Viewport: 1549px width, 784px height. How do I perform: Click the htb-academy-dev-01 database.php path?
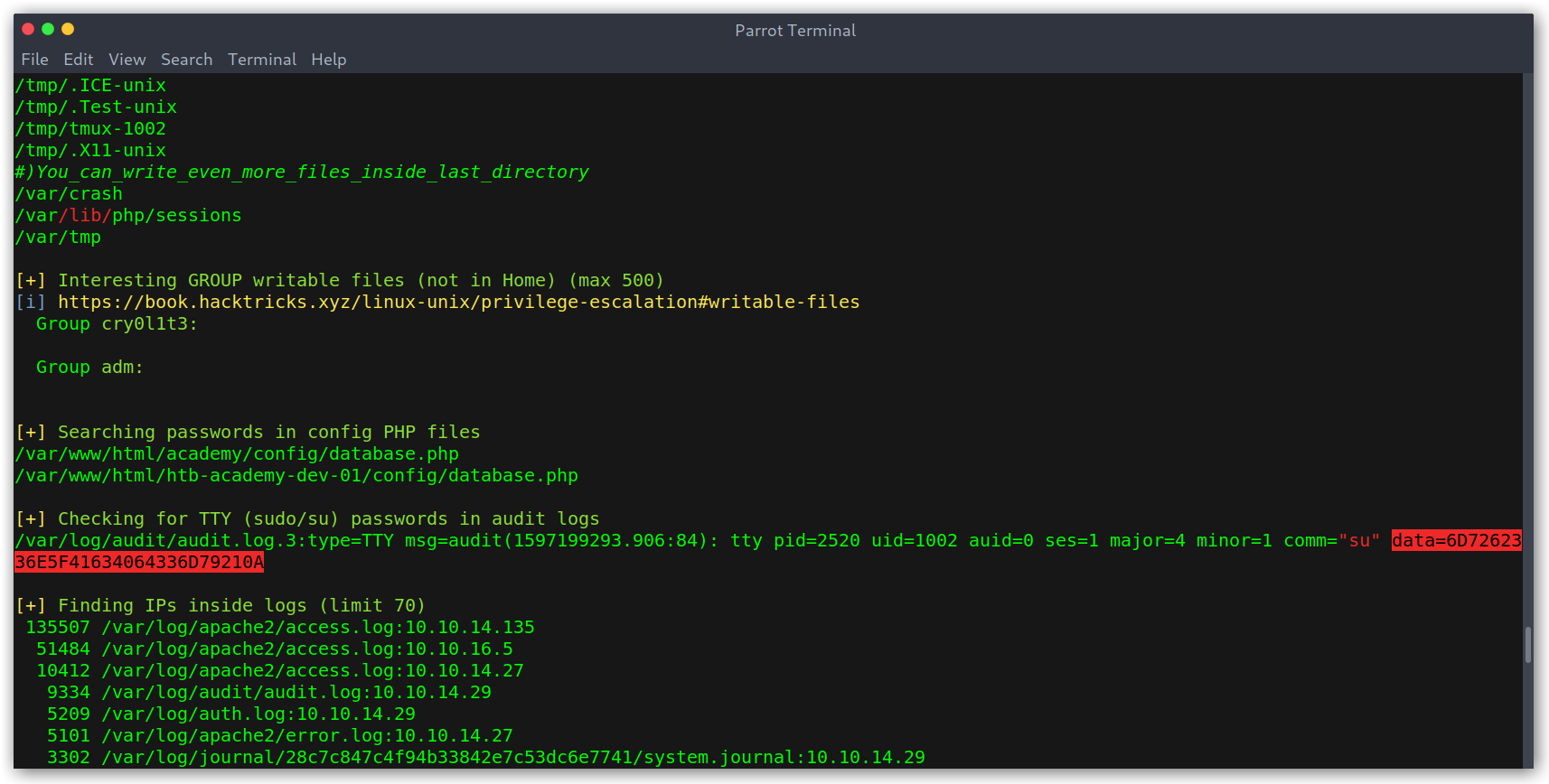296,475
